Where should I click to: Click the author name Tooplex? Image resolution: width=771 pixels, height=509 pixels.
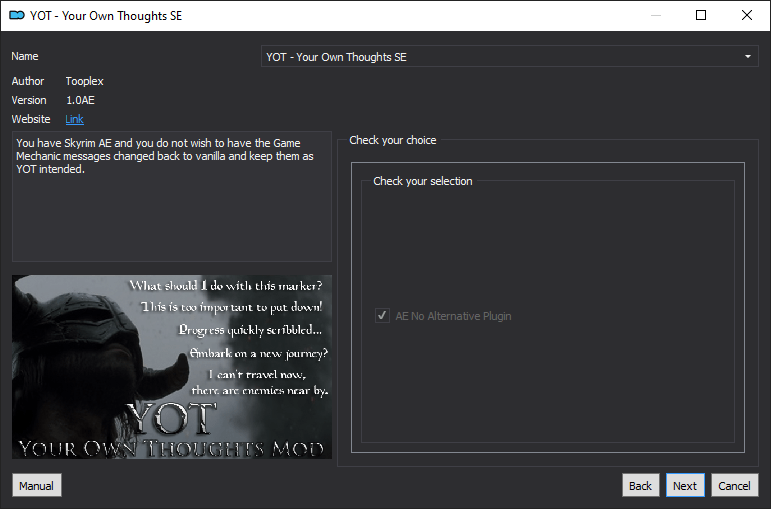[x=85, y=81]
